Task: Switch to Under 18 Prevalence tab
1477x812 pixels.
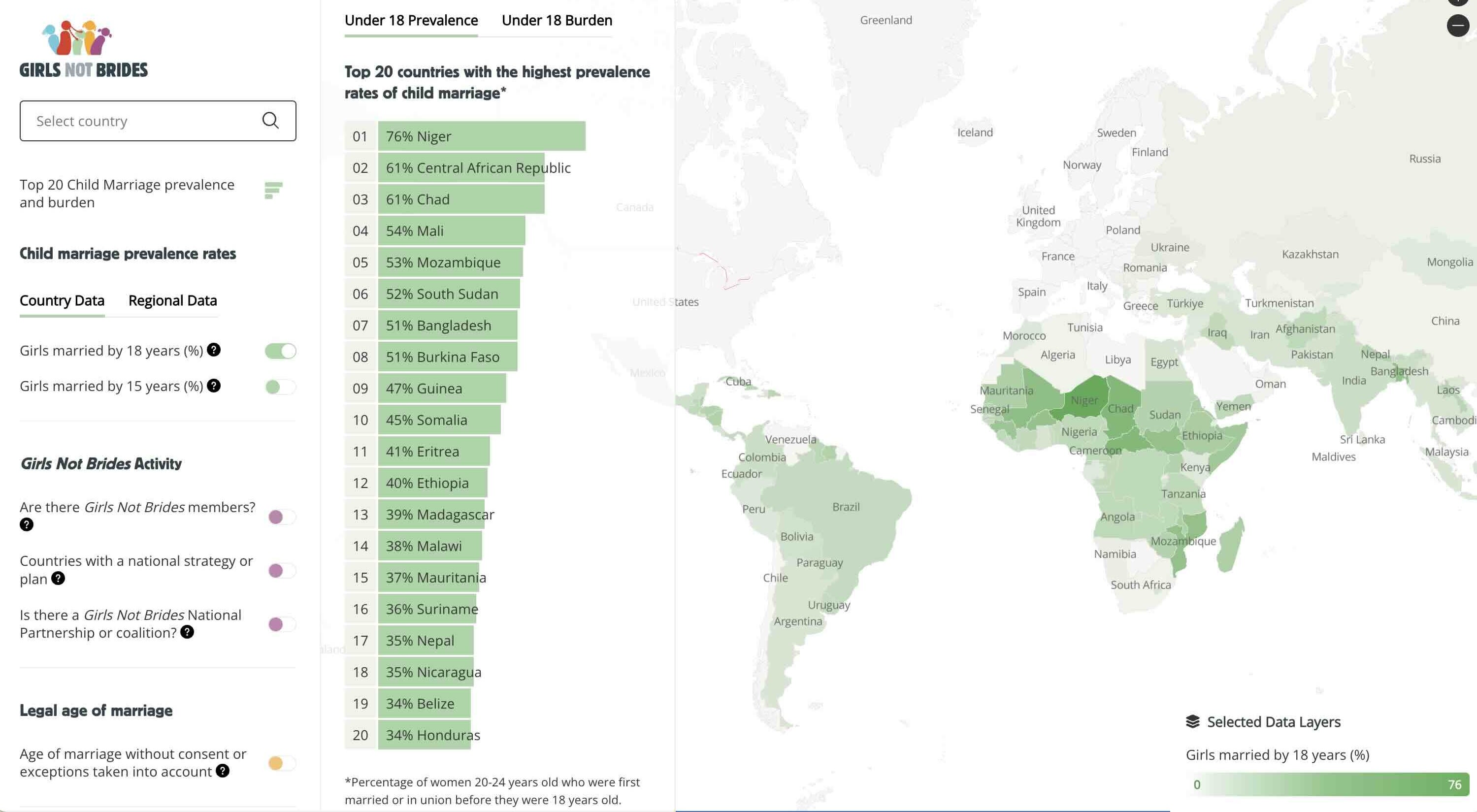Action: click(411, 21)
